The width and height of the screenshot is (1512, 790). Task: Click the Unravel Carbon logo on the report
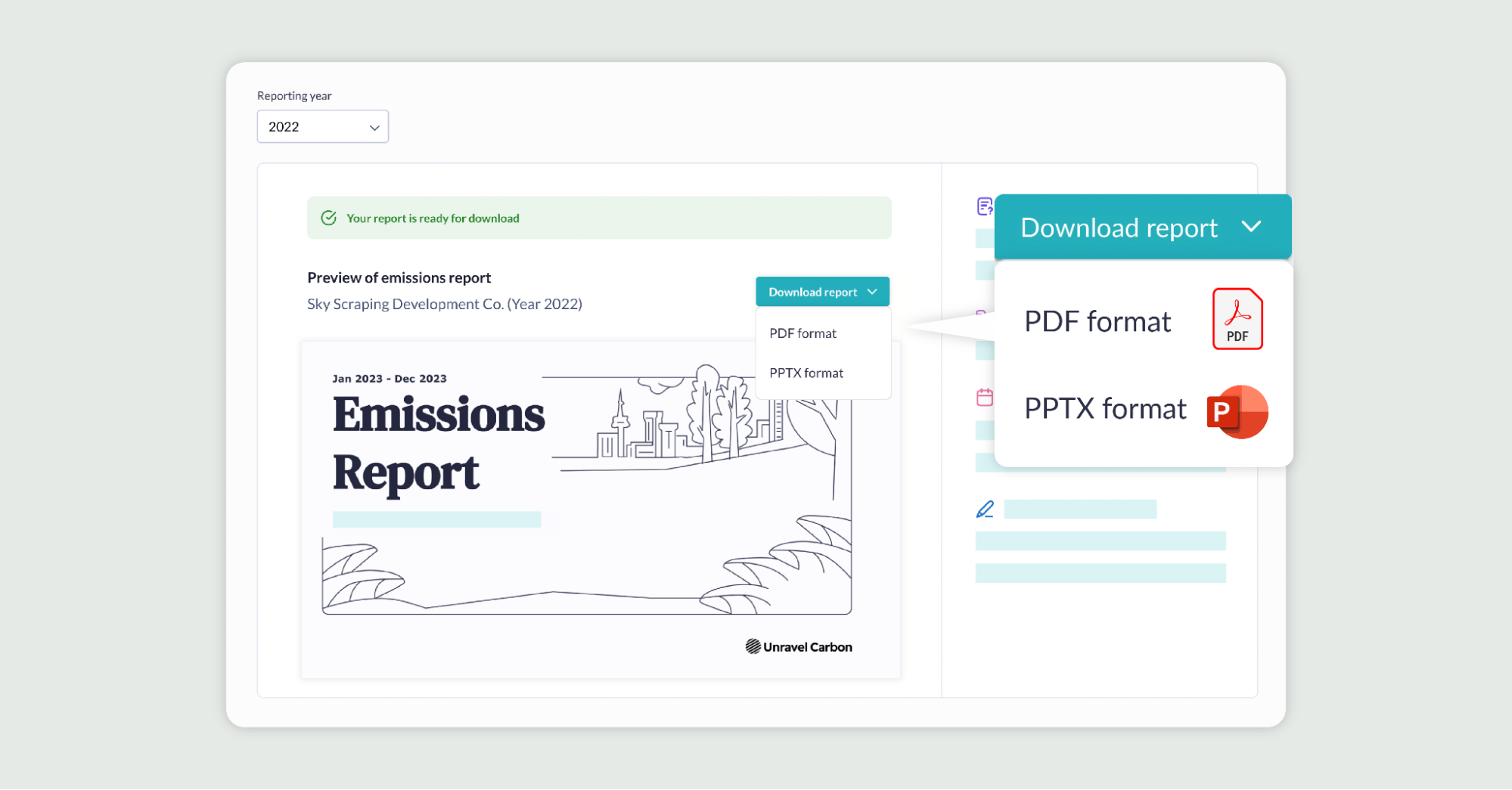pos(798,646)
